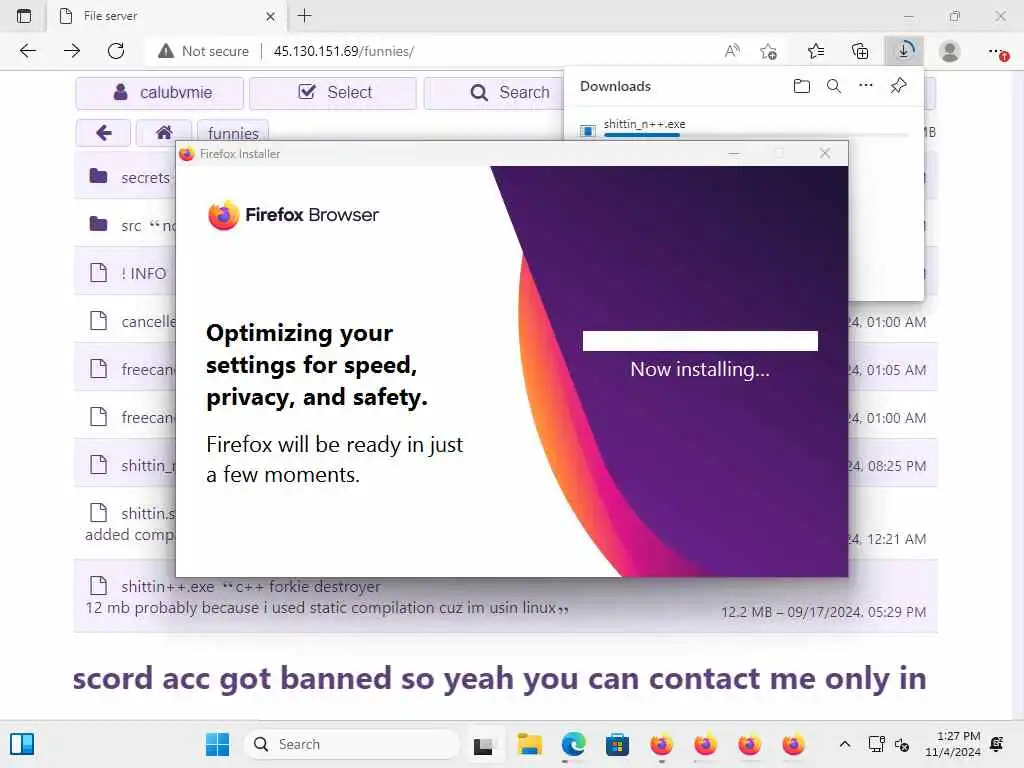This screenshot has height=768, width=1024.
Task: Add this page to favorites star icon
Action: point(769,51)
